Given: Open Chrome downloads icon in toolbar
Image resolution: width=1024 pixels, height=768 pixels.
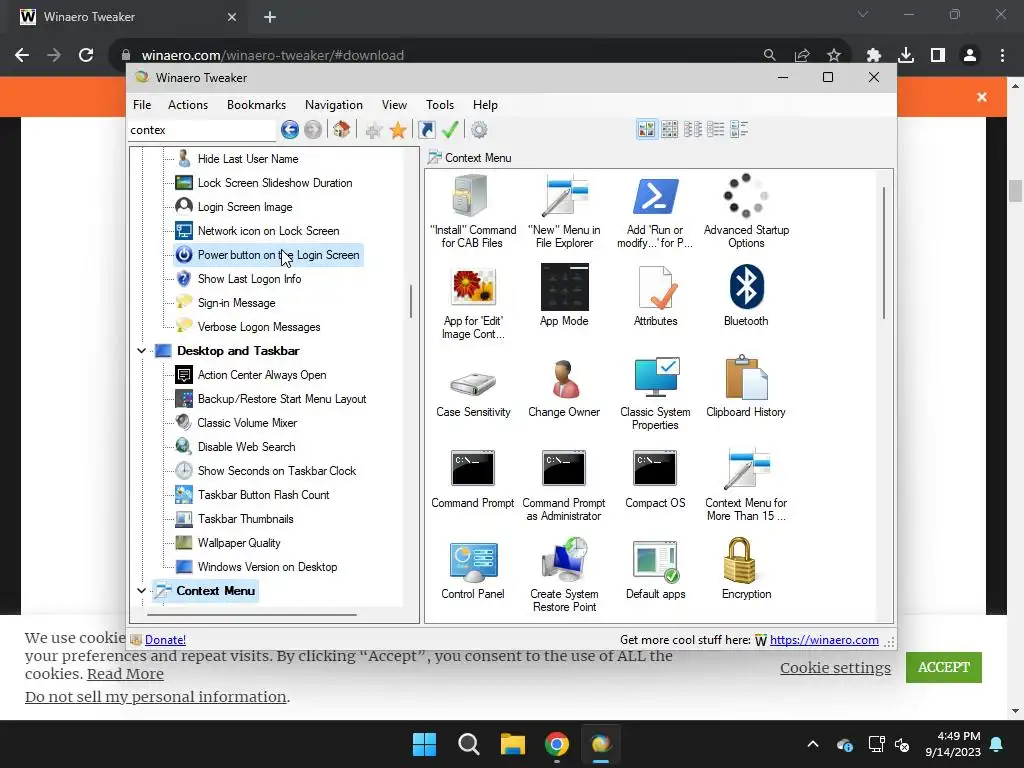Looking at the screenshot, I should tap(906, 56).
